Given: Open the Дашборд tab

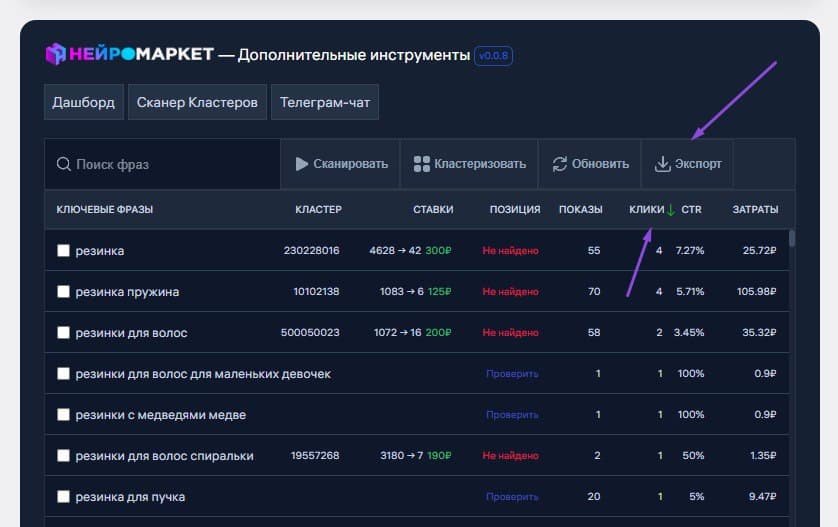Looking at the screenshot, I should [x=84, y=102].
